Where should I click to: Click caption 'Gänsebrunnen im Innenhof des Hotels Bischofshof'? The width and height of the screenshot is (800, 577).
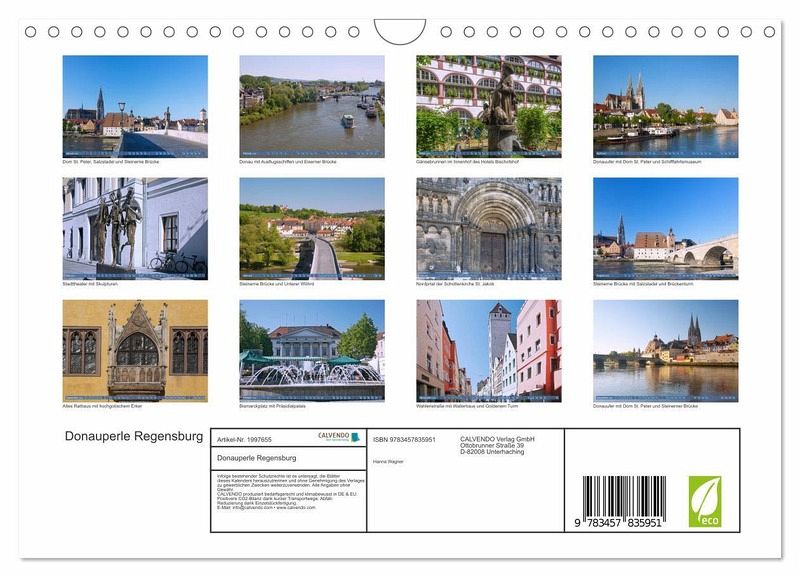click(x=467, y=162)
